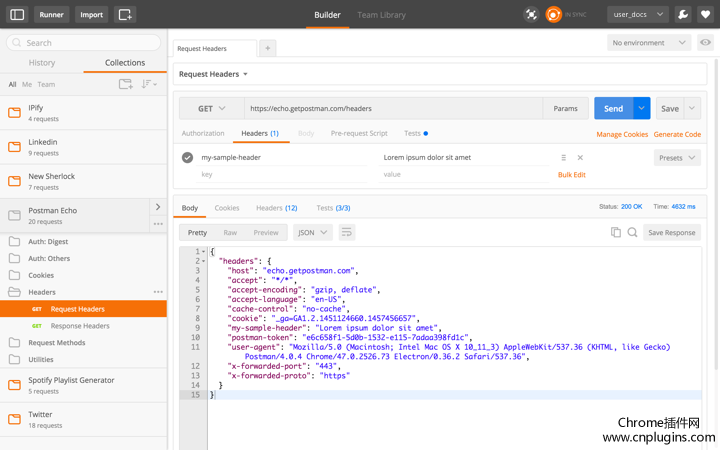Open No environment dropdown
The width and height of the screenshot is (720, 450).
click(648, 43)
